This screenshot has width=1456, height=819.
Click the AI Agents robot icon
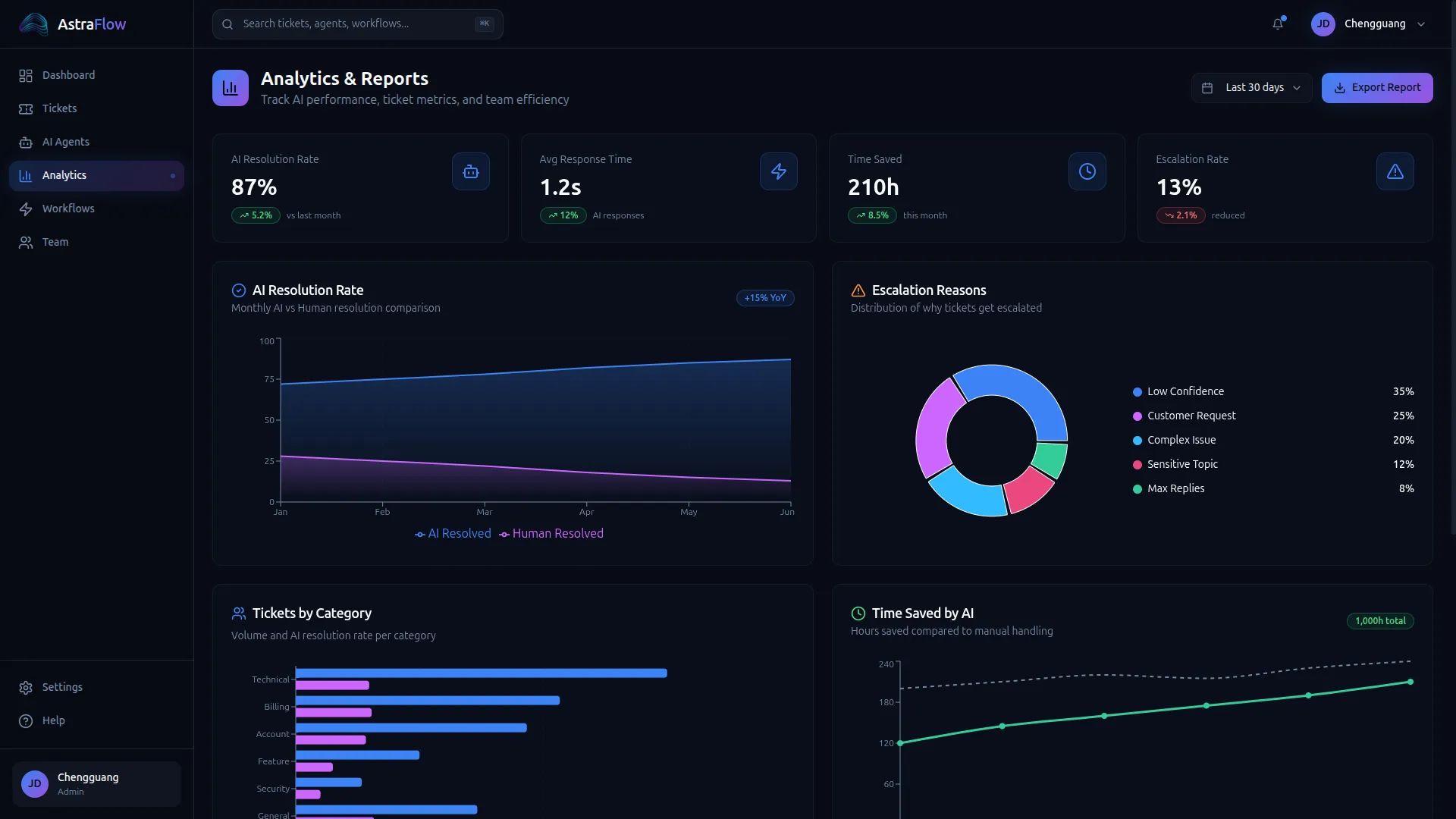coord(26,143)
